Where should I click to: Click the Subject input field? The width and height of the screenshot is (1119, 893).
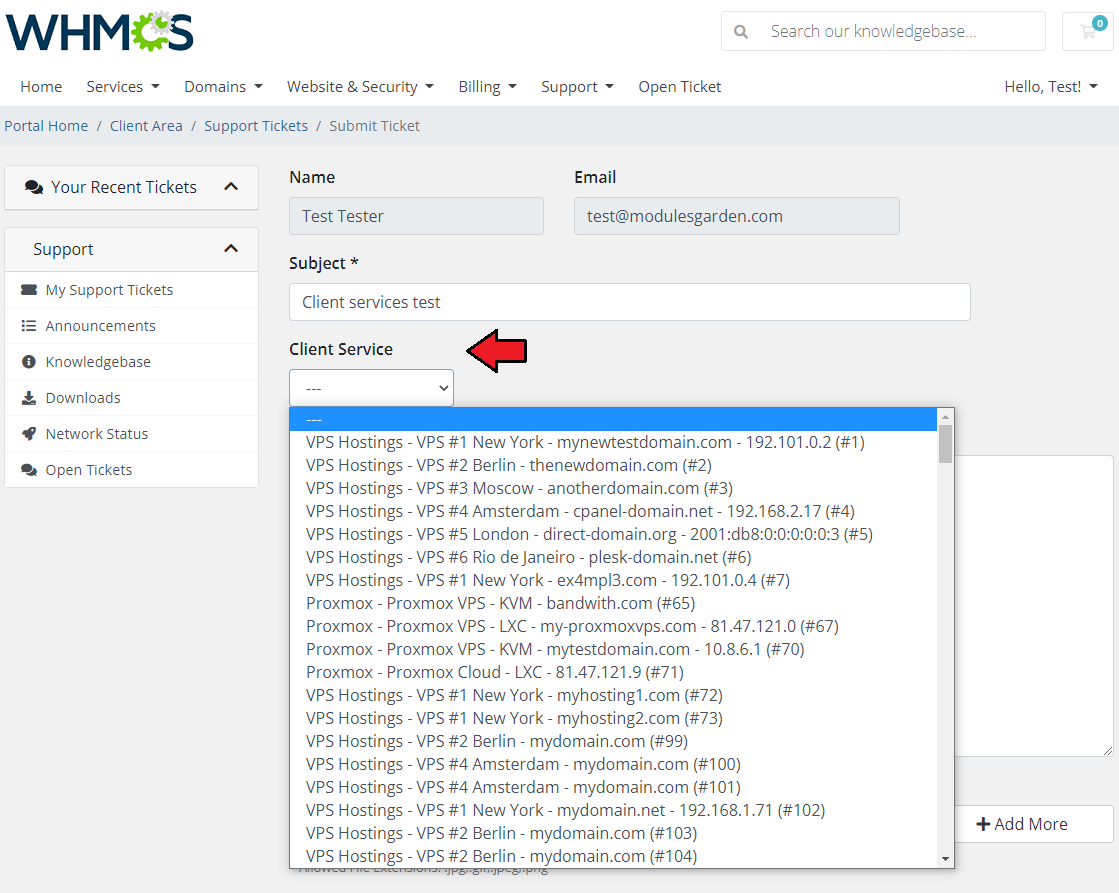pyautogui.click(x=629, y=302)
